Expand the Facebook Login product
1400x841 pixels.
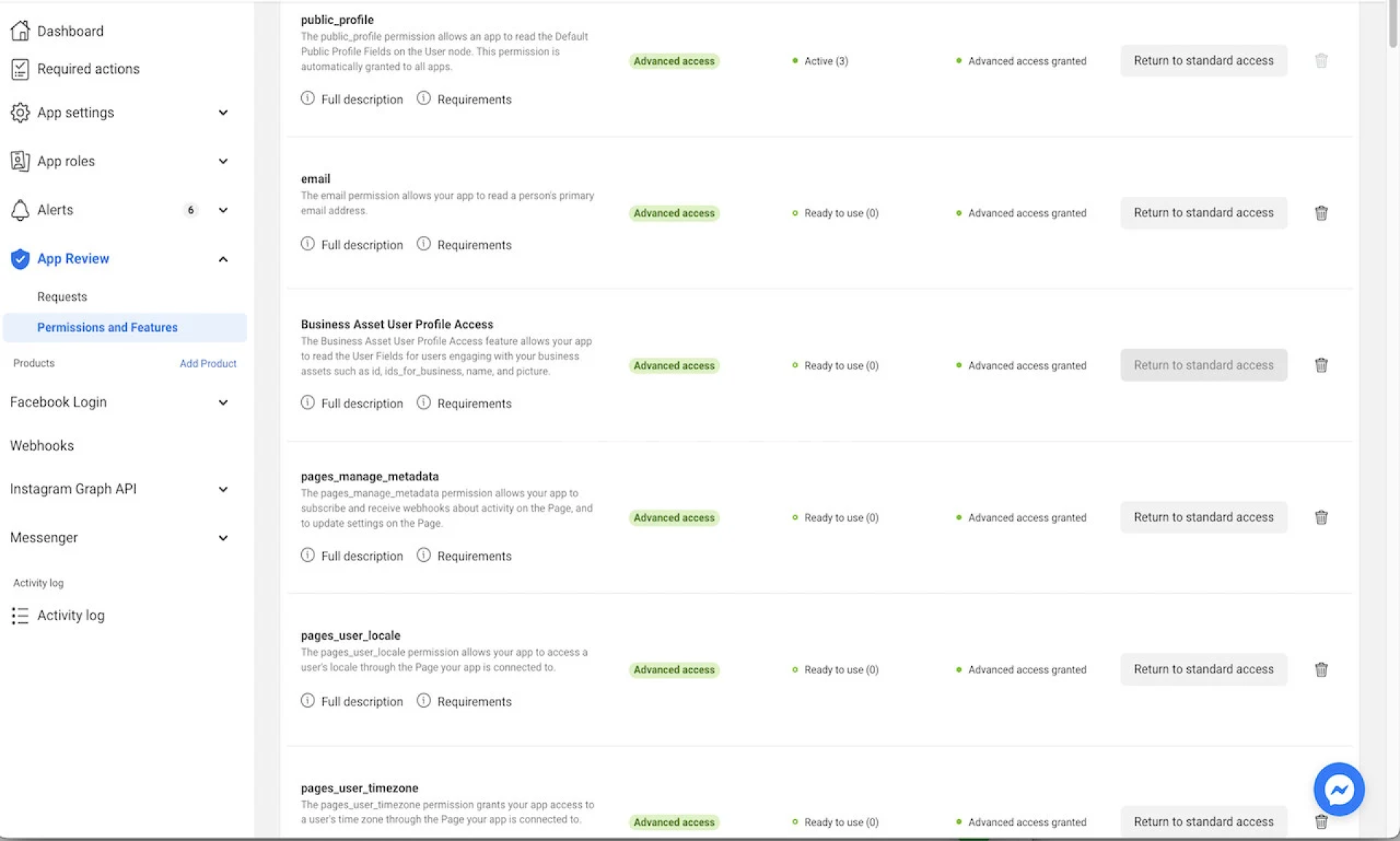223,402
